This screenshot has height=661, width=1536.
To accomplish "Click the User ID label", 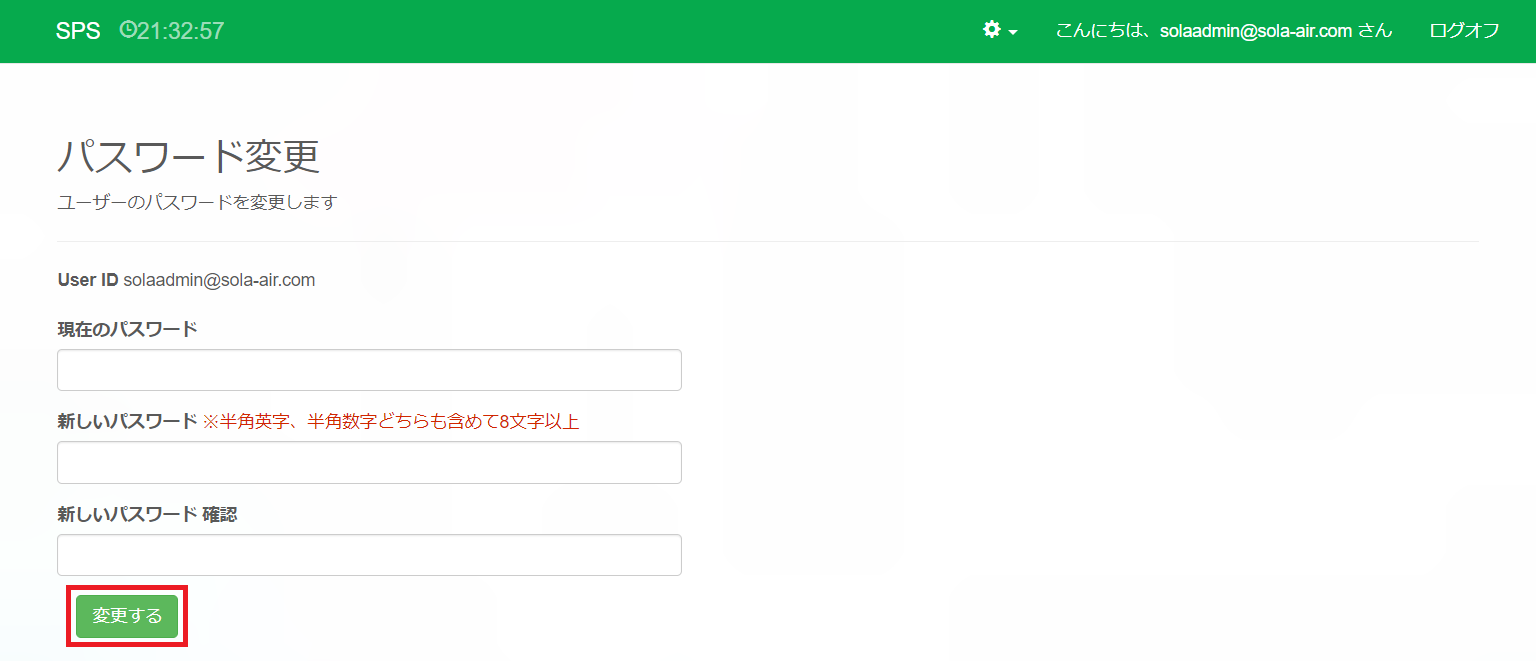I will point(88,280).
